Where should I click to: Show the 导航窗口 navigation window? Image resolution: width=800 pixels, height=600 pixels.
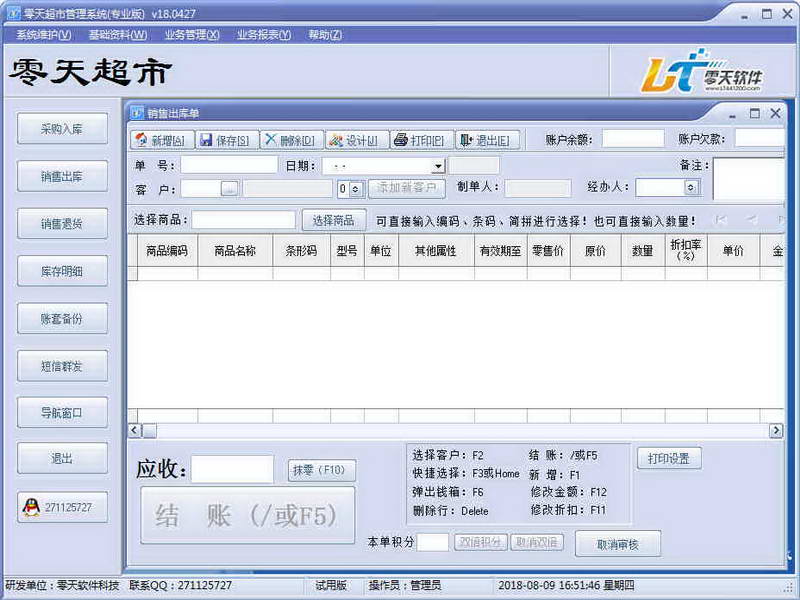[x=63, y=412]
